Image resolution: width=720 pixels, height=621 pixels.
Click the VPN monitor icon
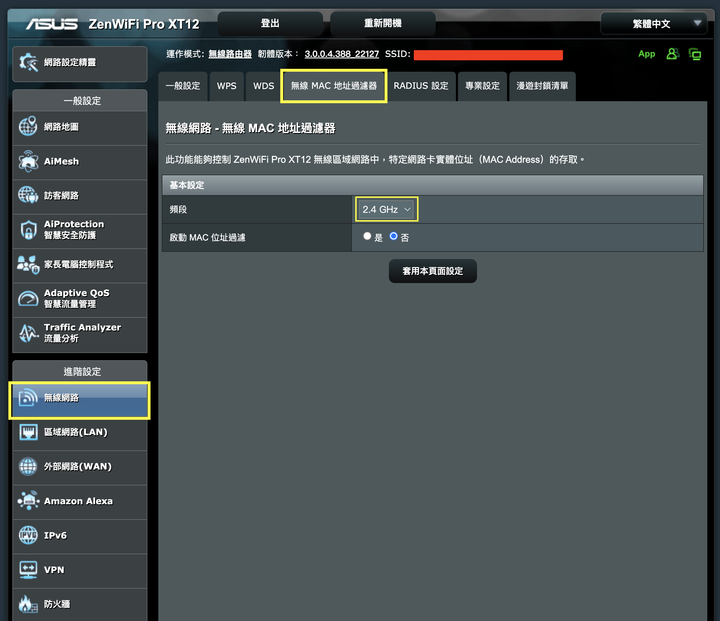28,570
